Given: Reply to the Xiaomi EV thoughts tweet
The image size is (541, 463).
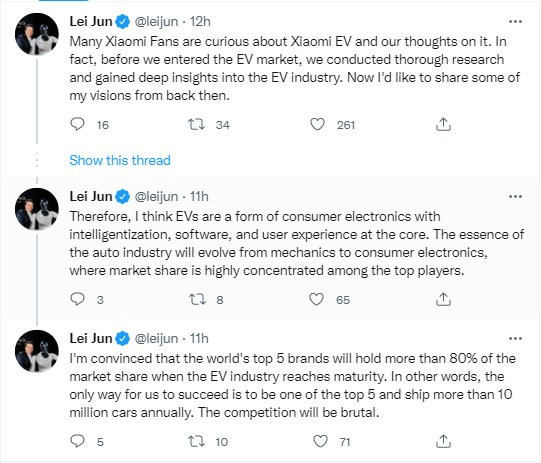Looking at the screenshot, I should (77, 124).
